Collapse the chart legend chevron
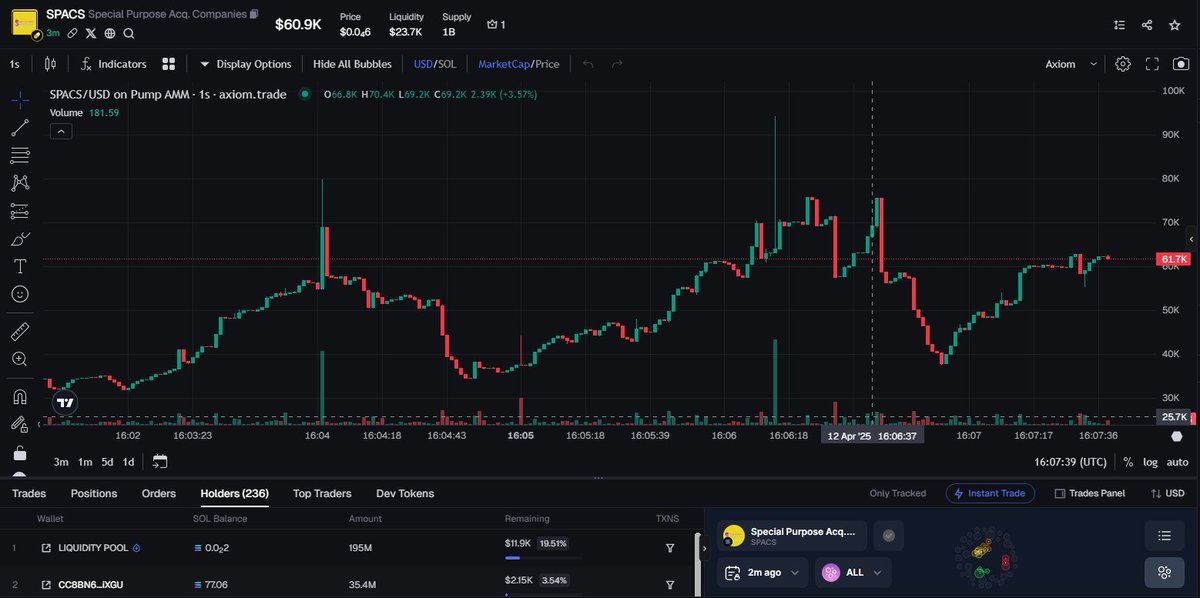This screenshot has width=1200, height=598. tap(59, 131)
